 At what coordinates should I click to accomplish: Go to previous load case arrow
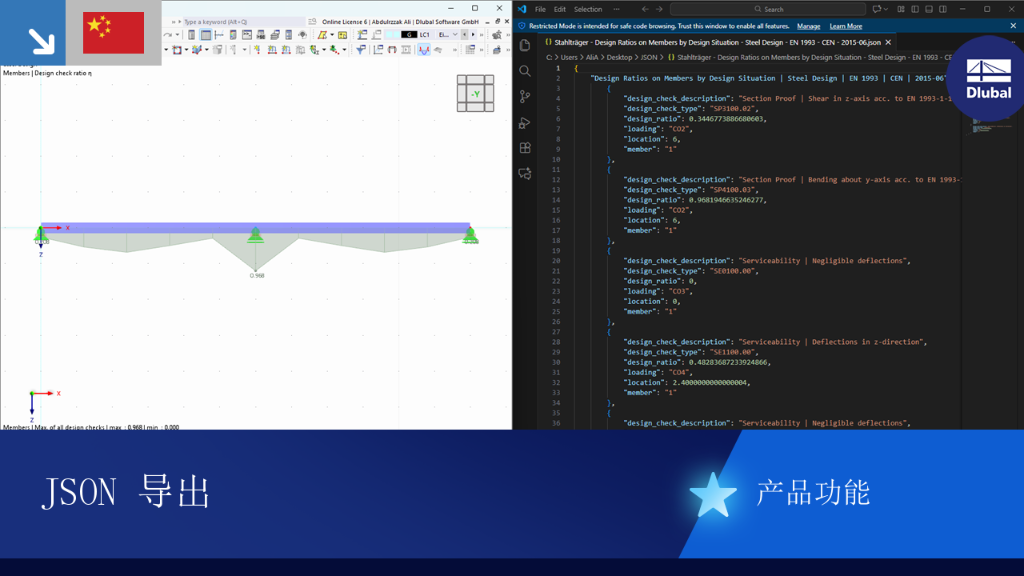point(464,35)
